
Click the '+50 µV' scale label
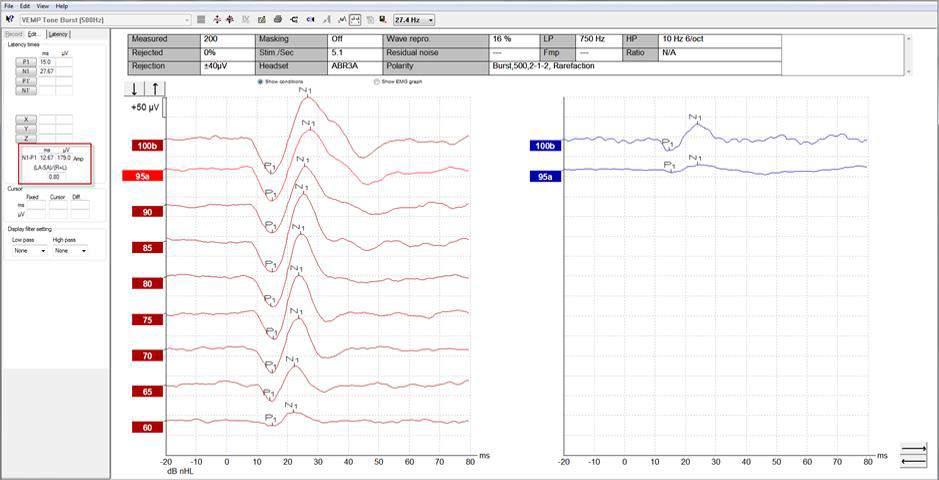coord(144,109)
